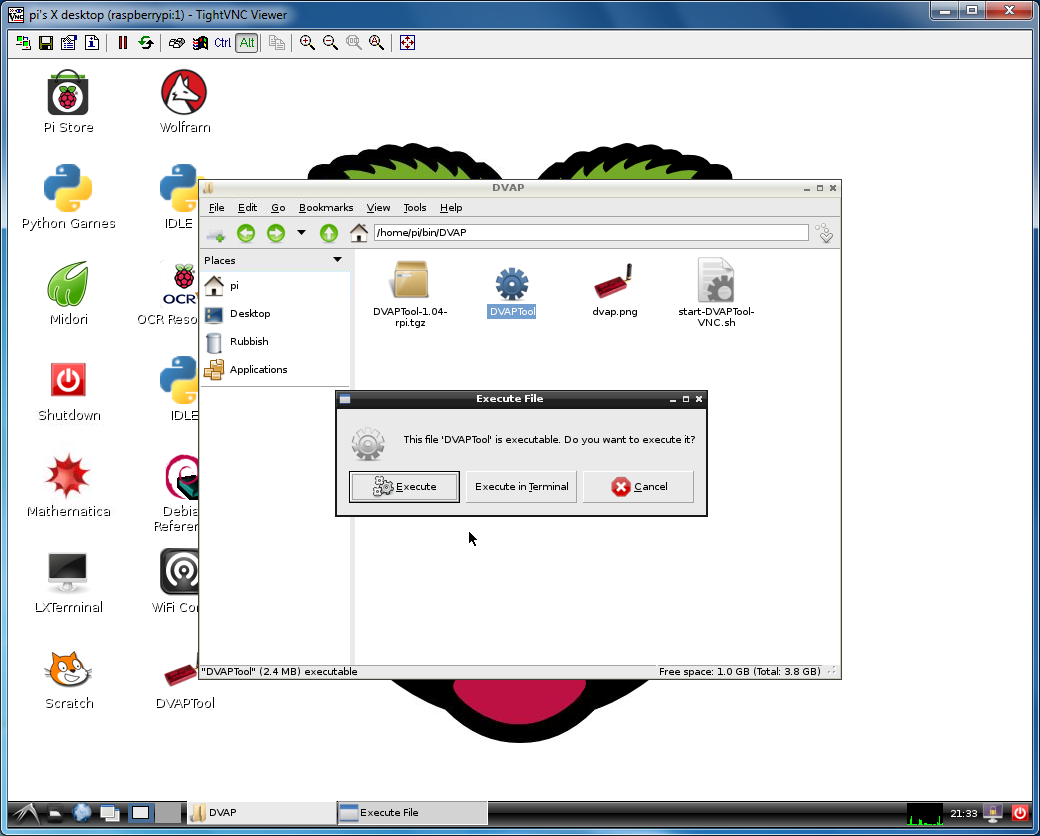Open the Go menu
This screenshot has width=1040, height=836.
click(278, 208)
